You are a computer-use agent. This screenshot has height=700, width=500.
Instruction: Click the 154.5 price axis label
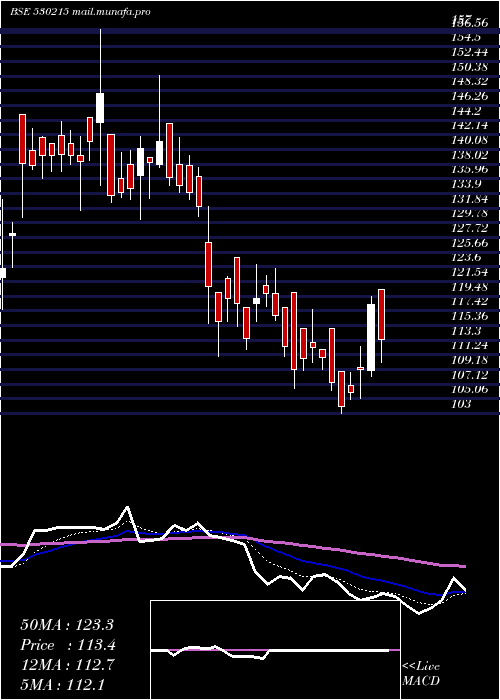click(x=465, y=37)
